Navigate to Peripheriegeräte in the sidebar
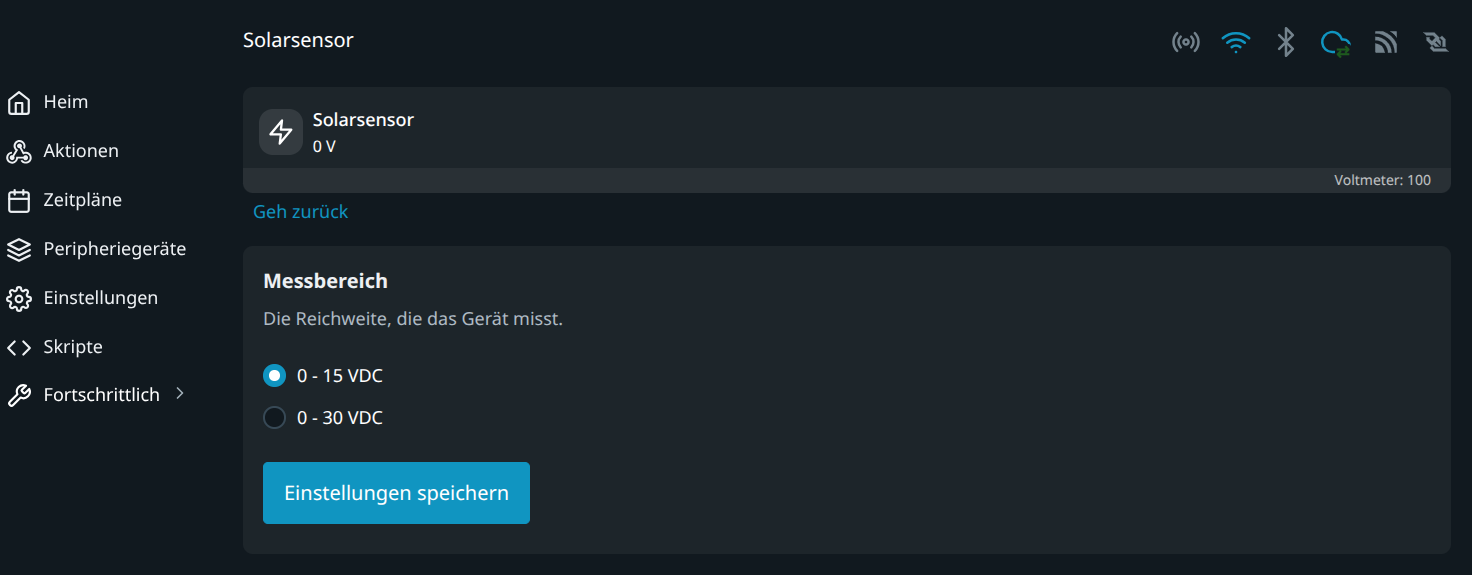1472x575 pixels. coord(114,249)
